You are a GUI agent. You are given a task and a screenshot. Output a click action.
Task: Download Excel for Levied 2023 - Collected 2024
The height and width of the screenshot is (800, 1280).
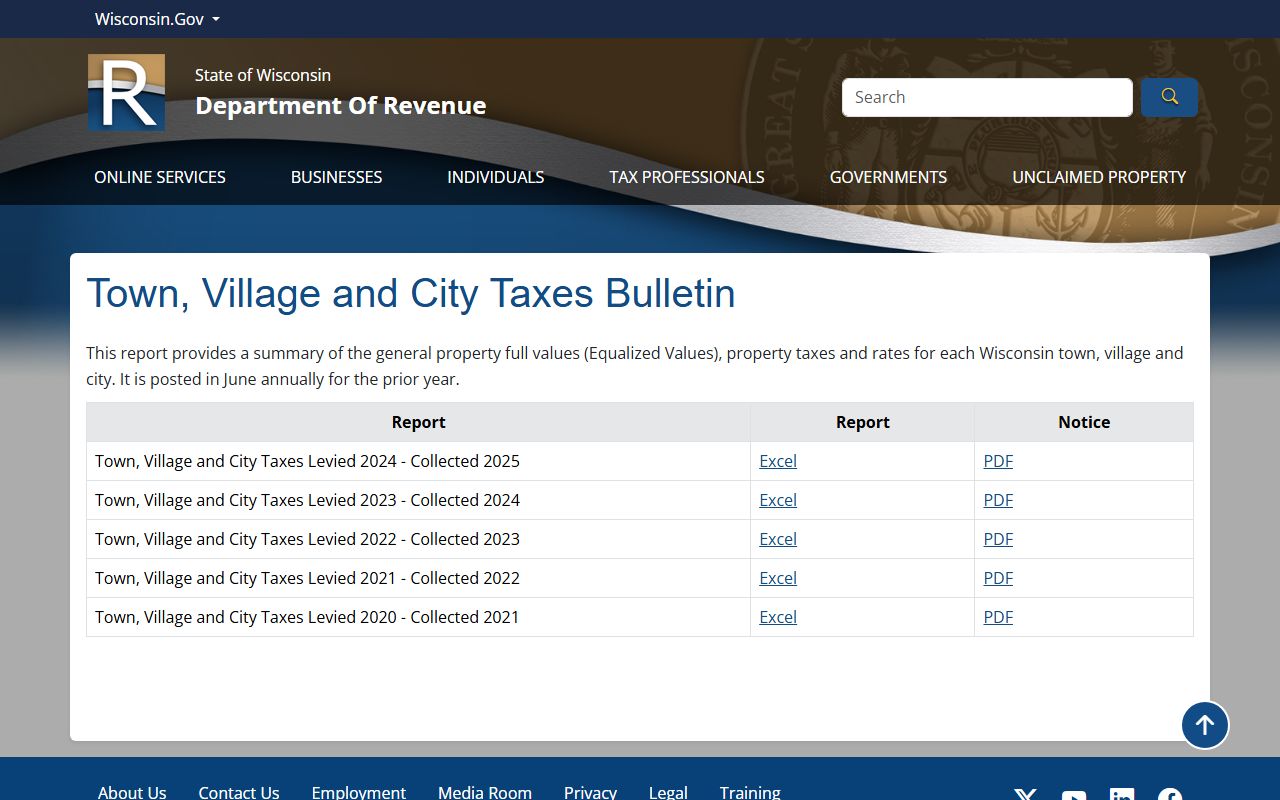click(778, 500)
